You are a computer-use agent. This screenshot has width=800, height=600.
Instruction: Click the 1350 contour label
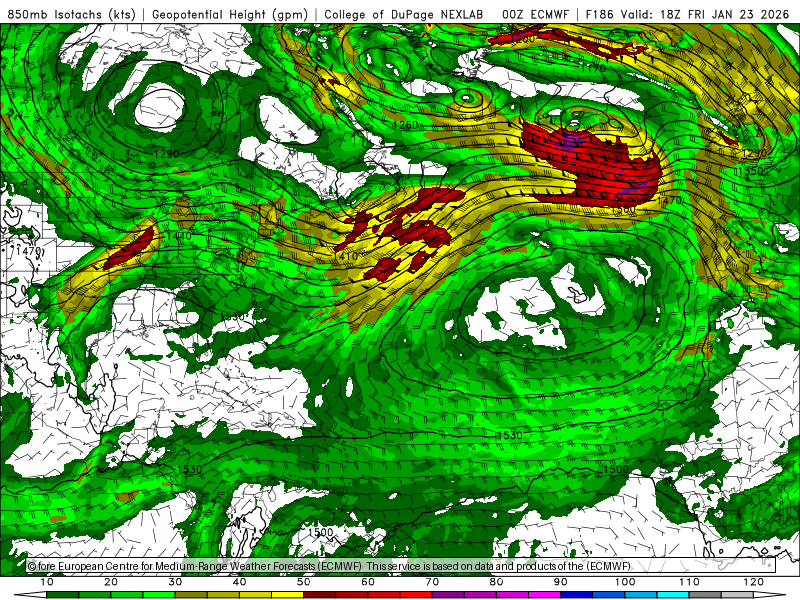749,171
